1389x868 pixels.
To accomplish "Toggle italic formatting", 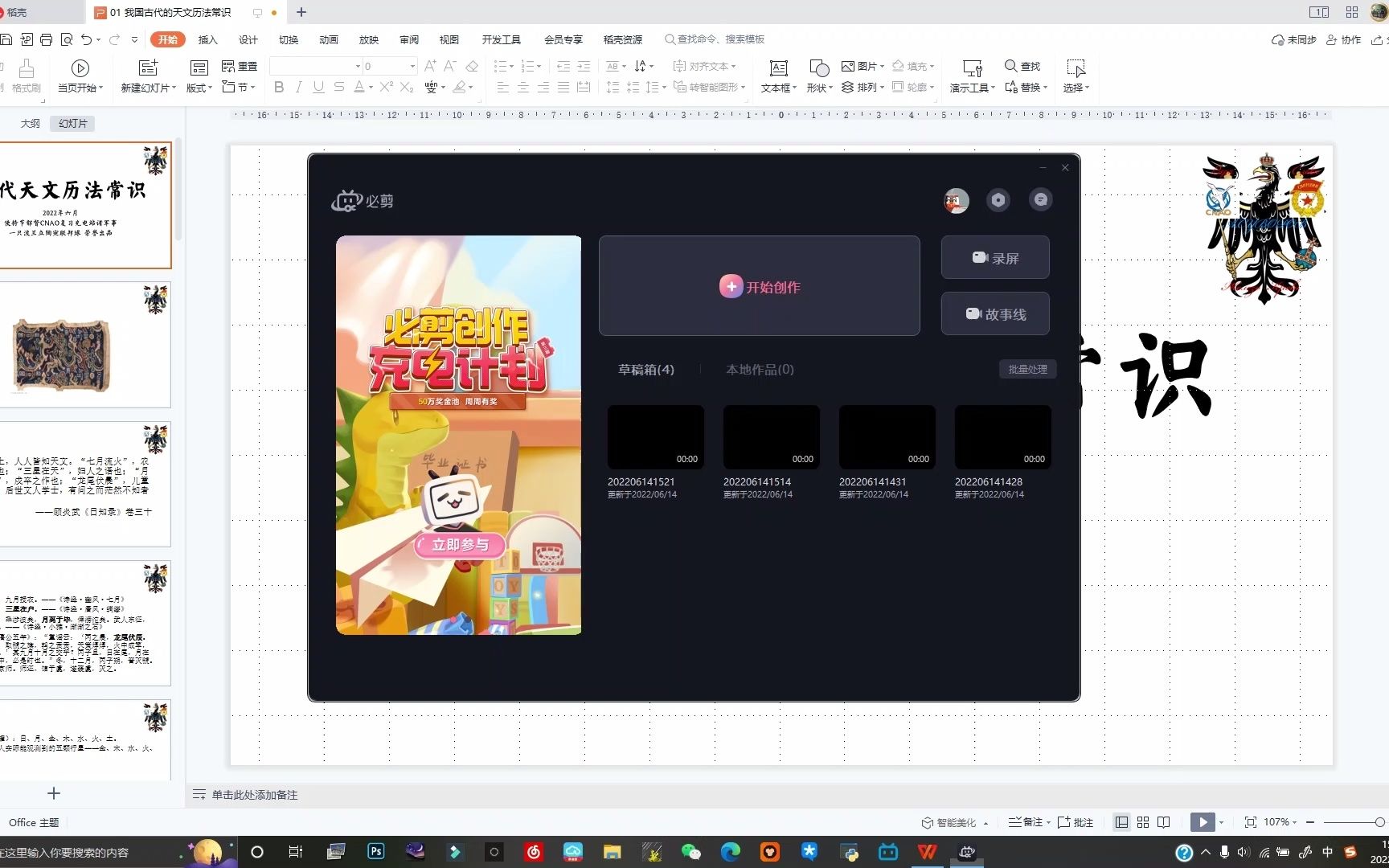I will coord(299,87).
